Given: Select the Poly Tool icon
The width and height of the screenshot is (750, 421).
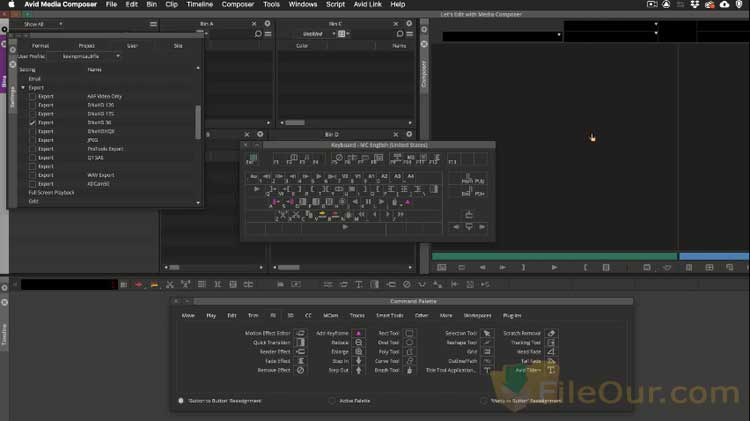Looking at the screenshot, I should (409, 352).
